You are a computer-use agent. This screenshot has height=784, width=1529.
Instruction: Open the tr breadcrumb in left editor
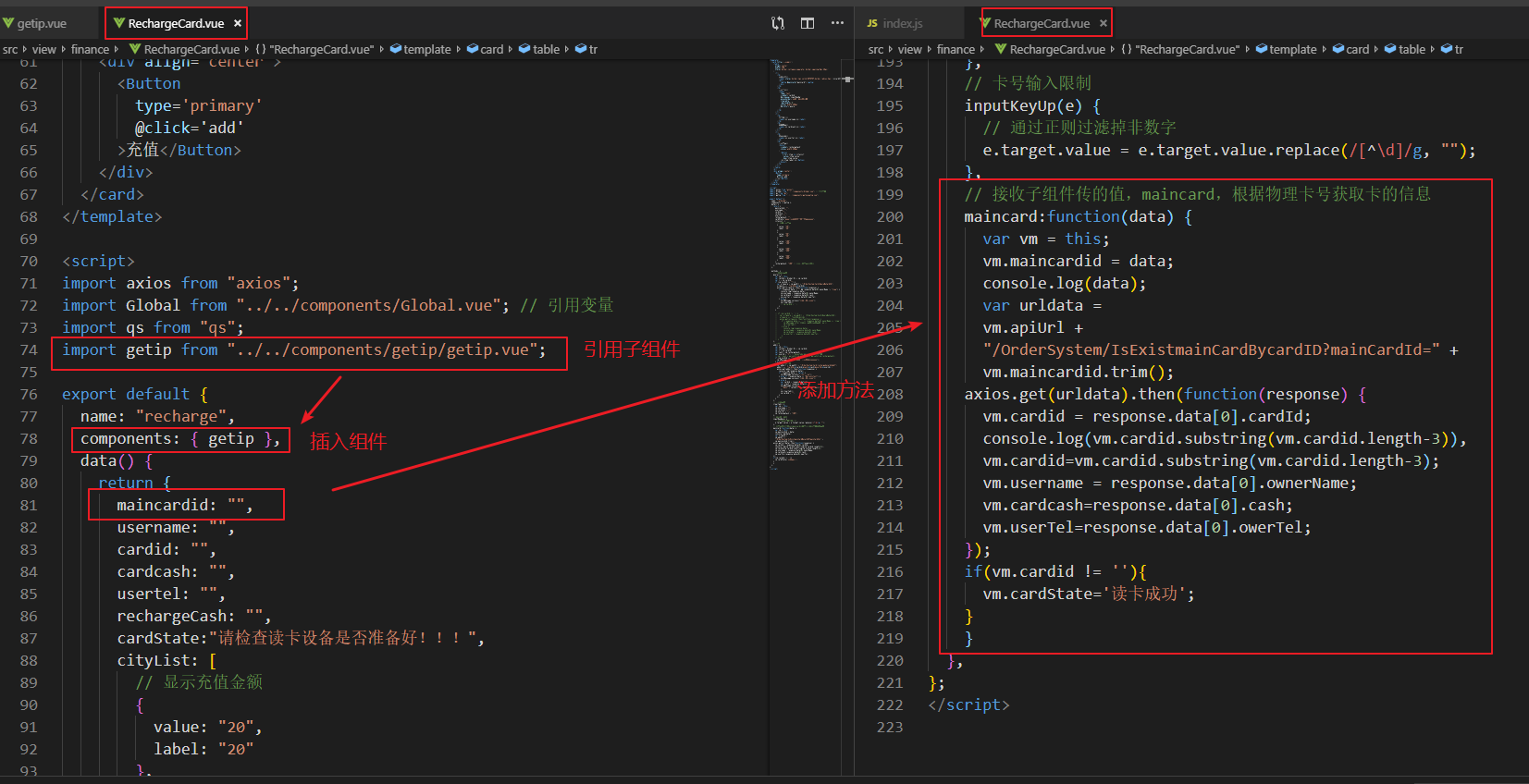[586, 49]
